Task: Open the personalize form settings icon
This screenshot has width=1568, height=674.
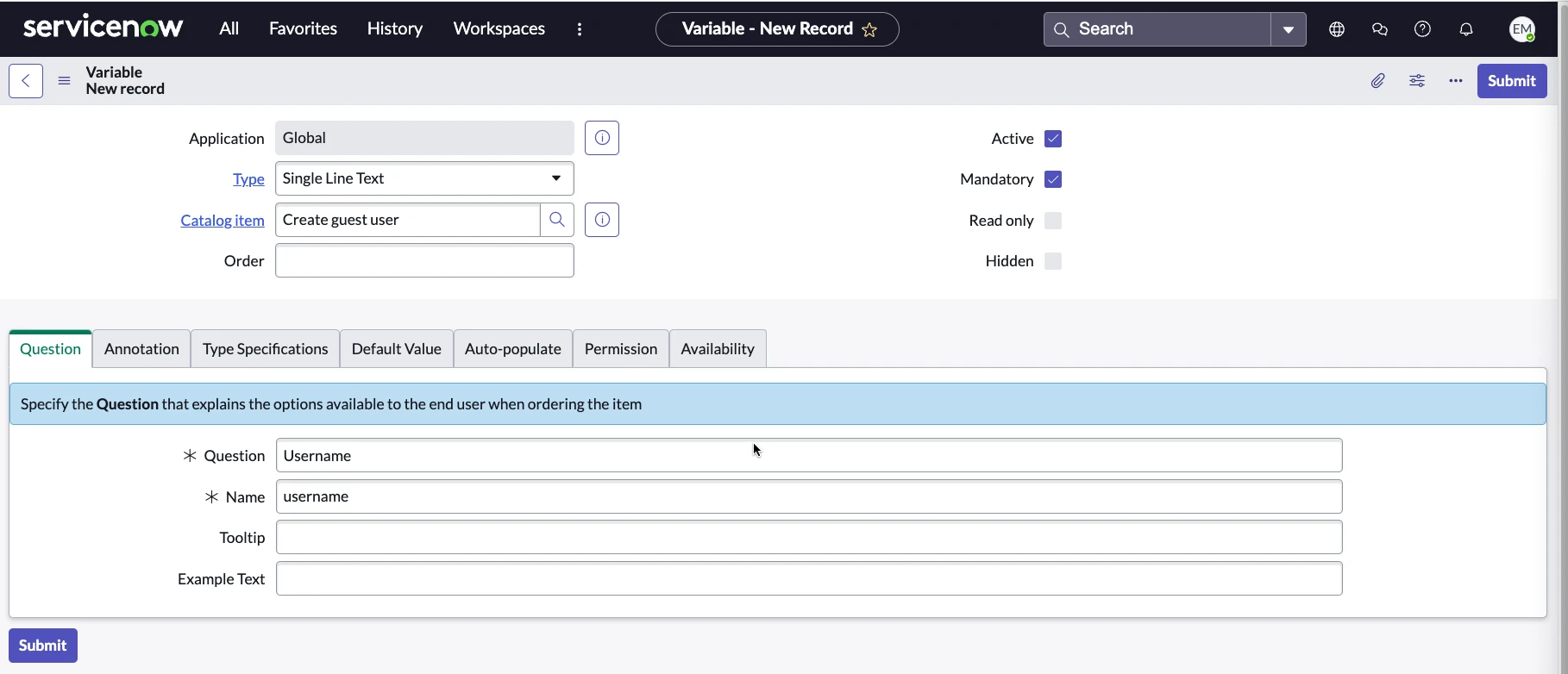Action: pyautogui.click(x=1417, y=81)
